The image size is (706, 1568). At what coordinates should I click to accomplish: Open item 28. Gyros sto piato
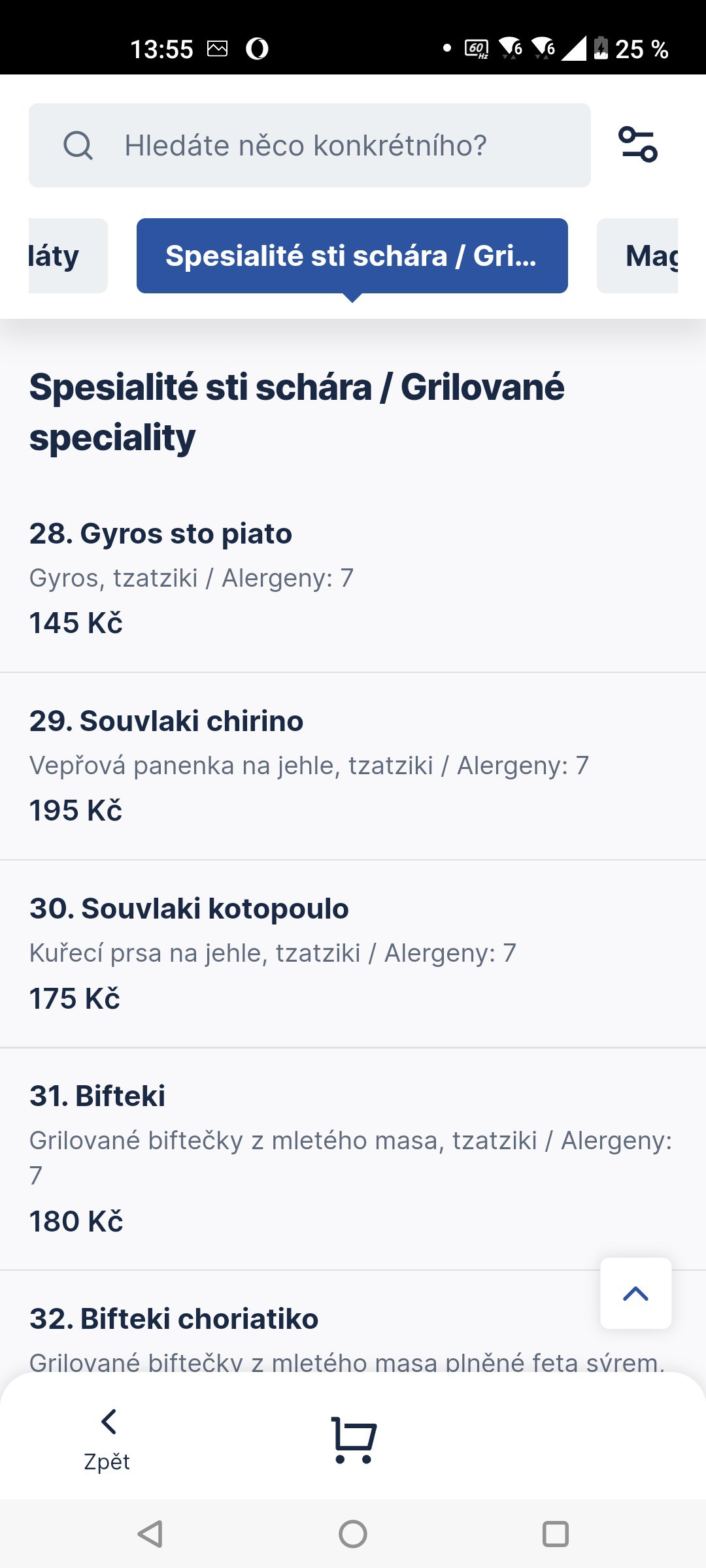[161, 534]
